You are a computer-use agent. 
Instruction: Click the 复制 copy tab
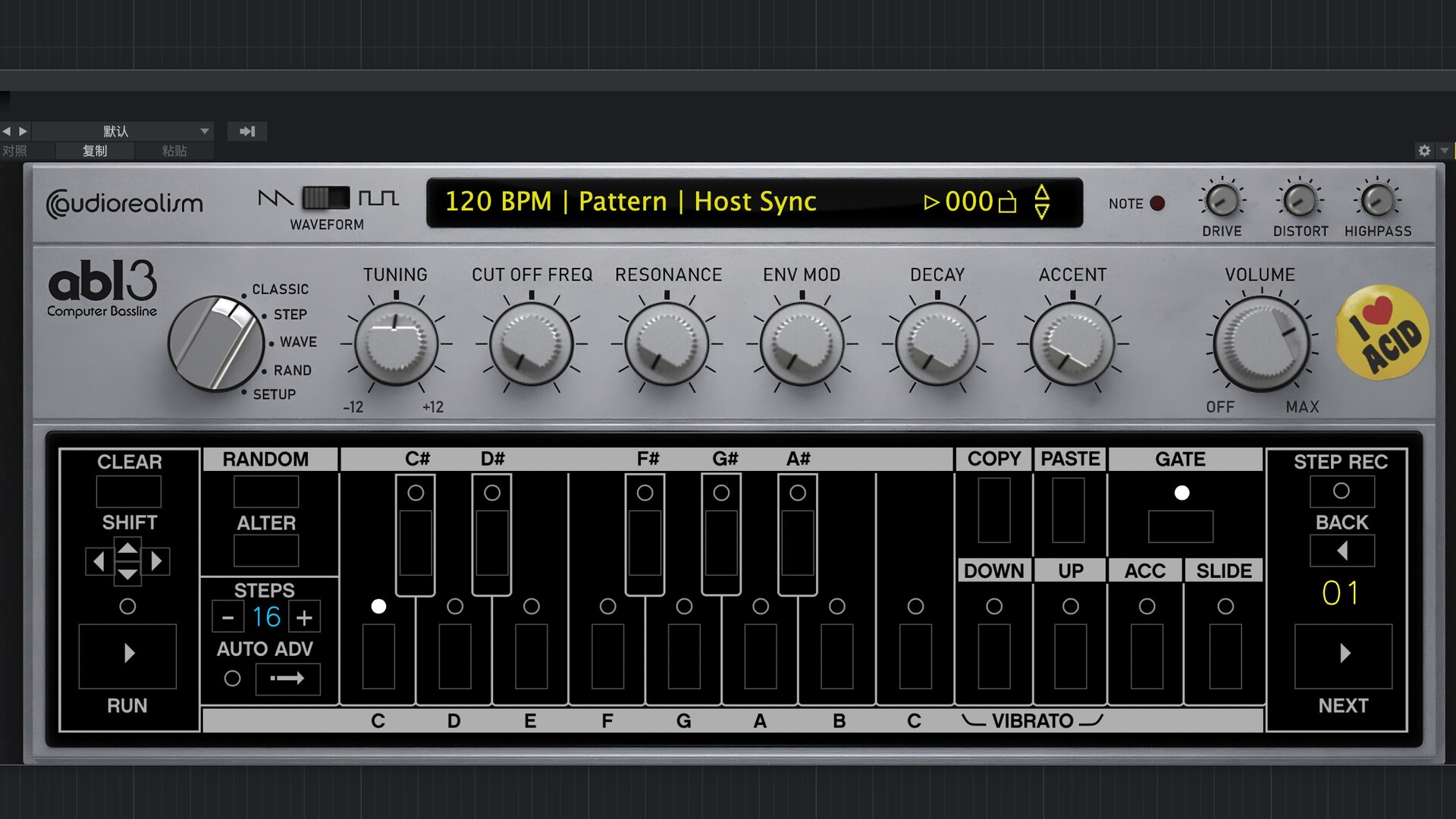coord(95,151)
